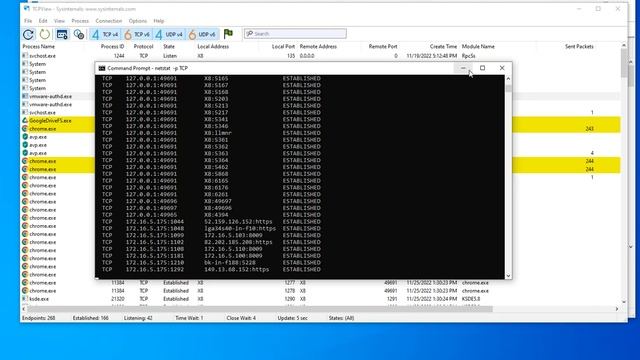Sort by the Process Name column header

[39, 47]
